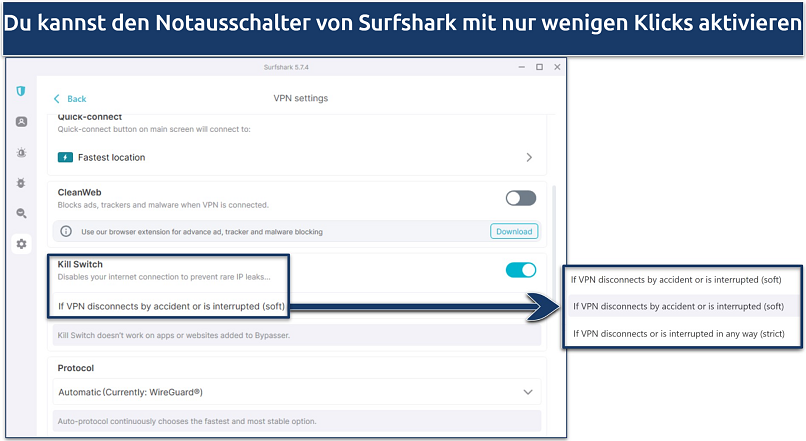806x441 pixels.
Task: Click the info icon beside browser extension note
Action: coord(66,231)
